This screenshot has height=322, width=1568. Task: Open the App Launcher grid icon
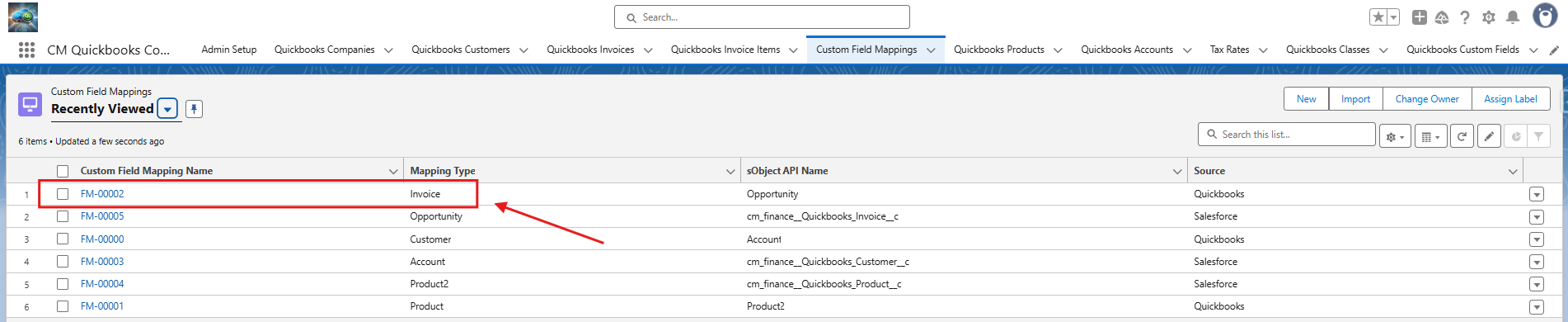coord(26,50)
